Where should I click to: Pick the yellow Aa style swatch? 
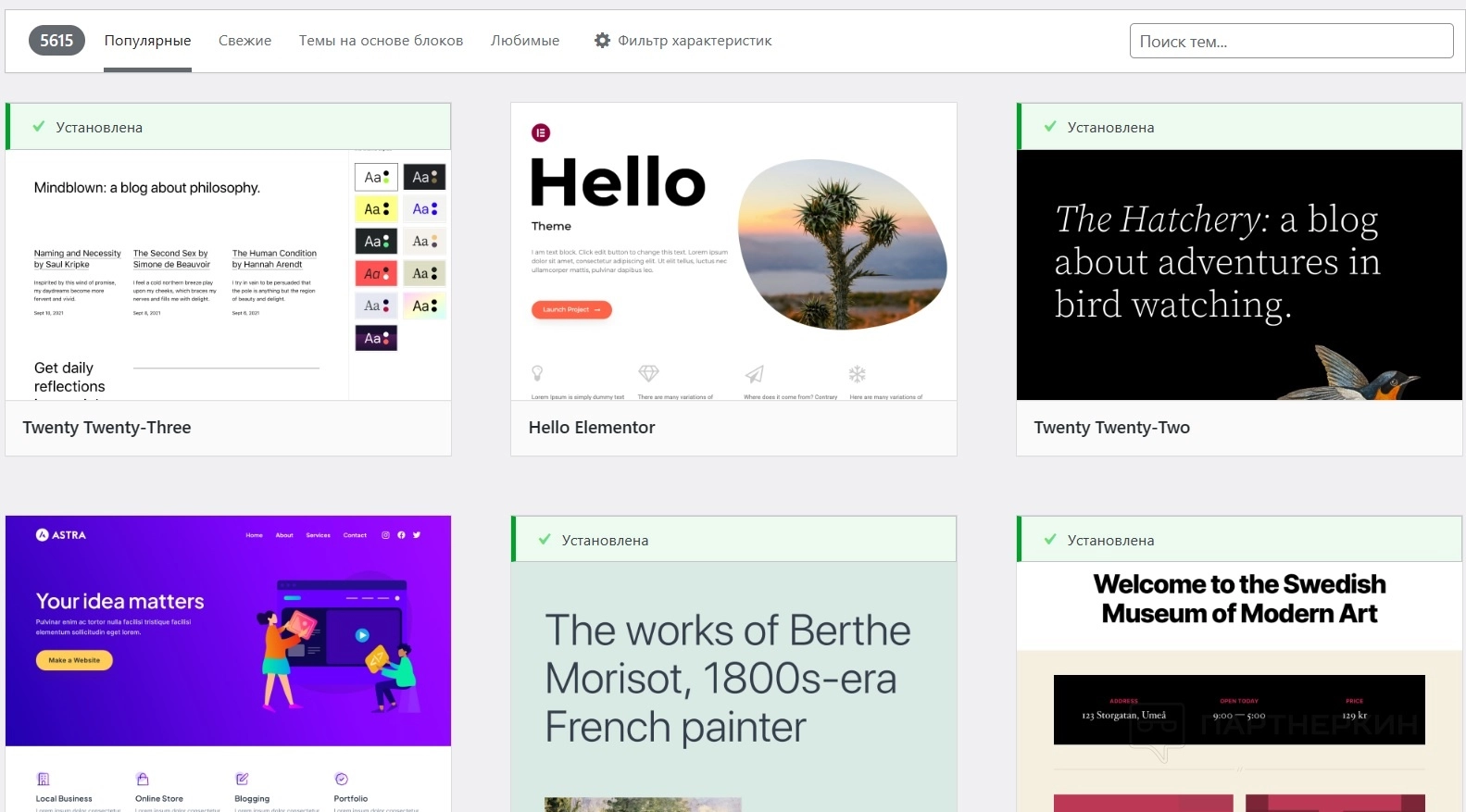point(376,209)
